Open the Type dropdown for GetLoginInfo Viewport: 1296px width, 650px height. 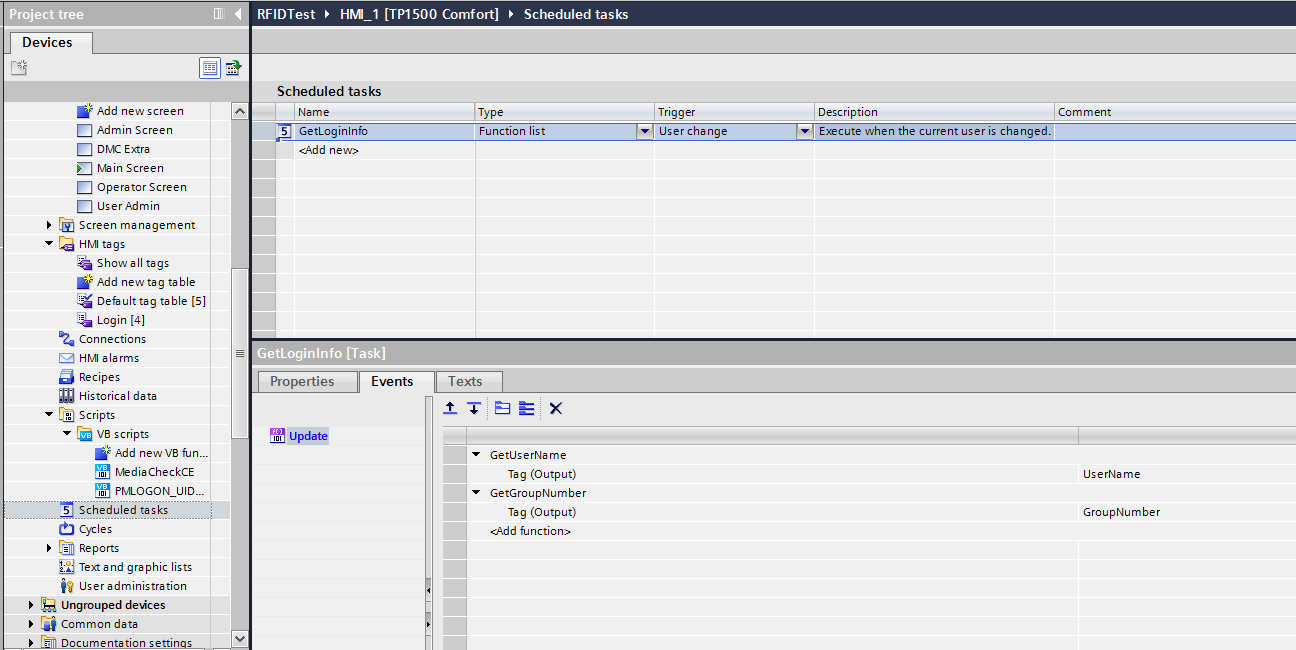pyautogui.click(x=645, y=131)
